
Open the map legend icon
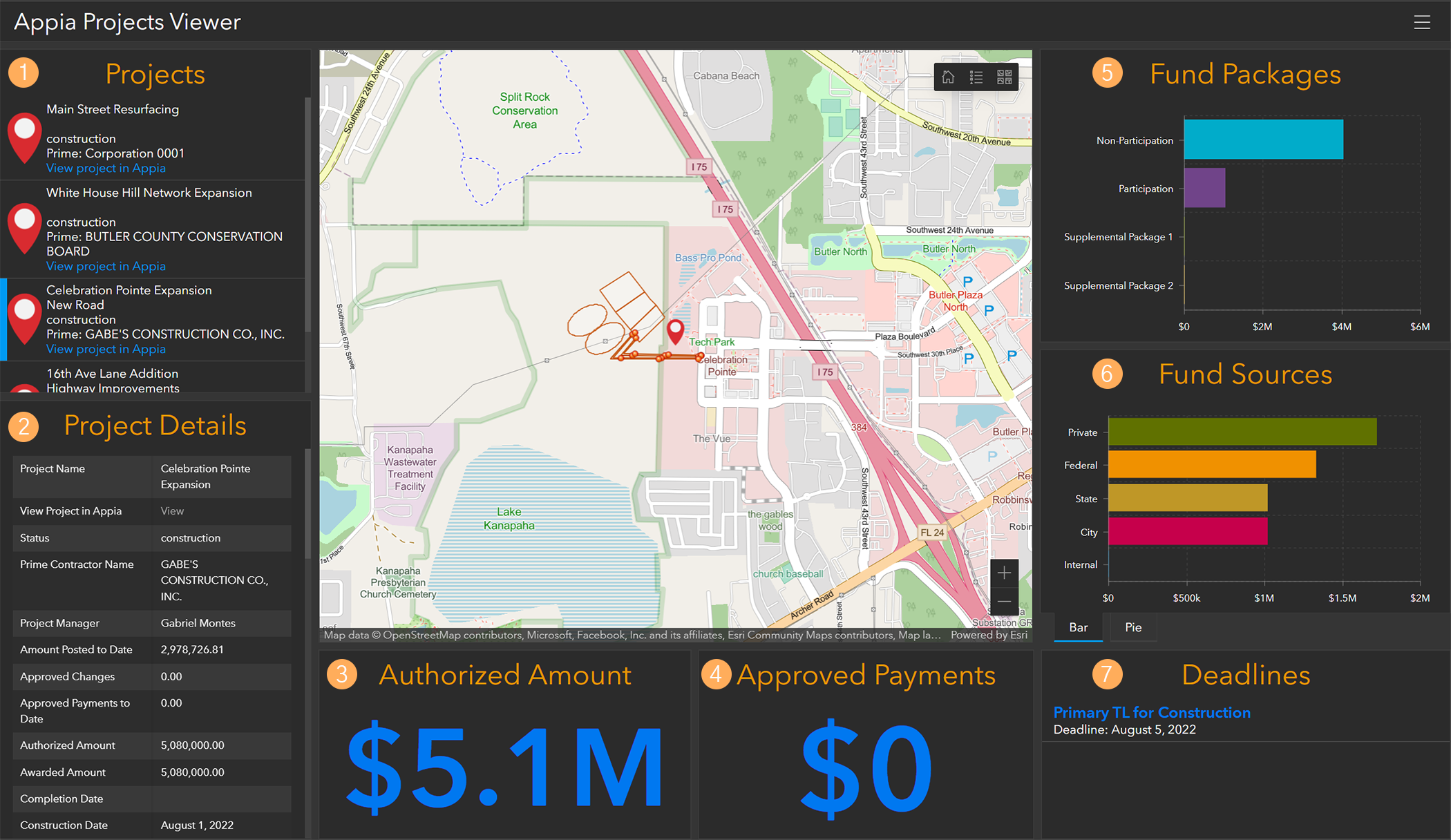(976, 77)
